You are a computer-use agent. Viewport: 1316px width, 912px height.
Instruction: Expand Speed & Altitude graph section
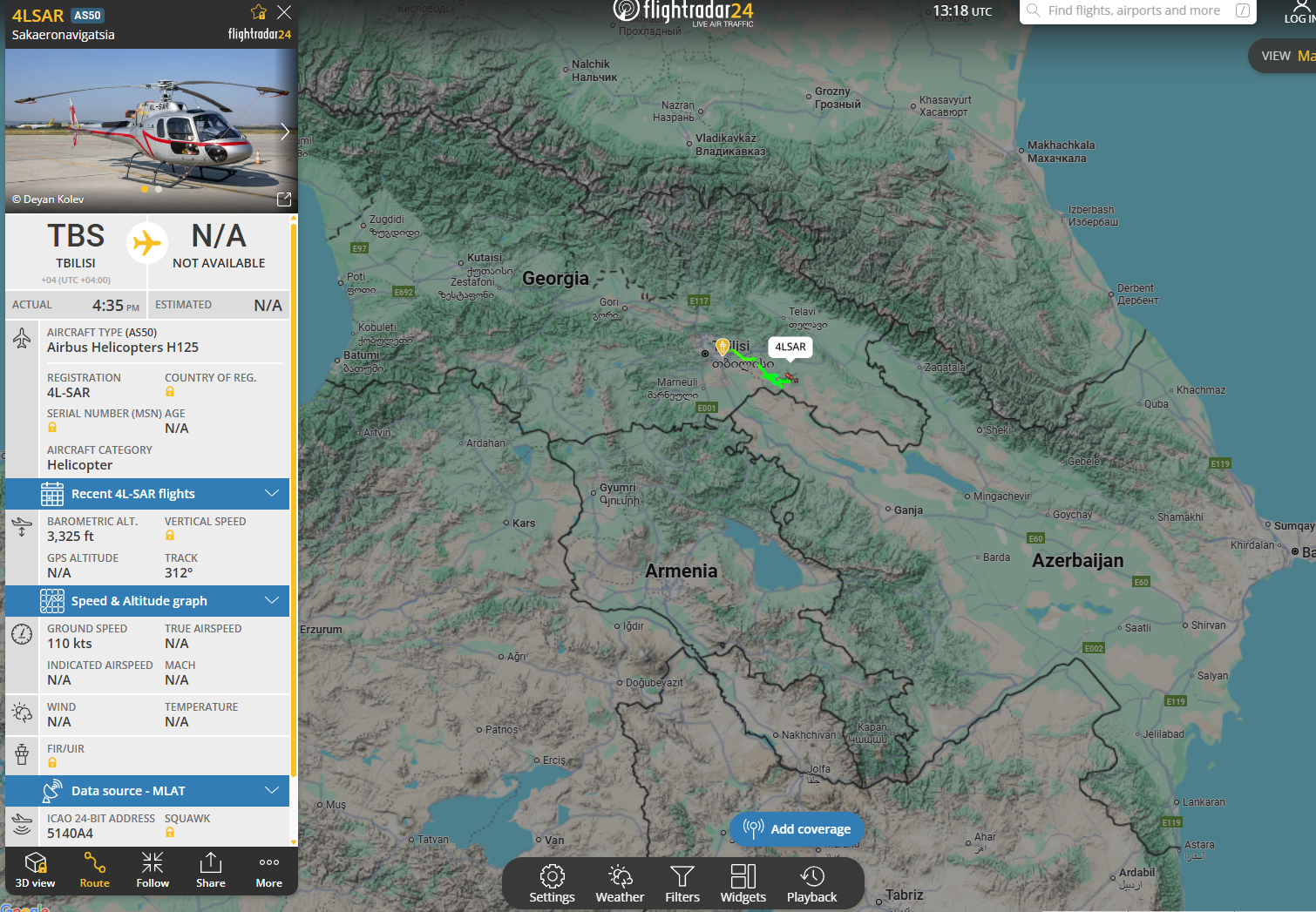pyautogui.click(x=147, y=601)
